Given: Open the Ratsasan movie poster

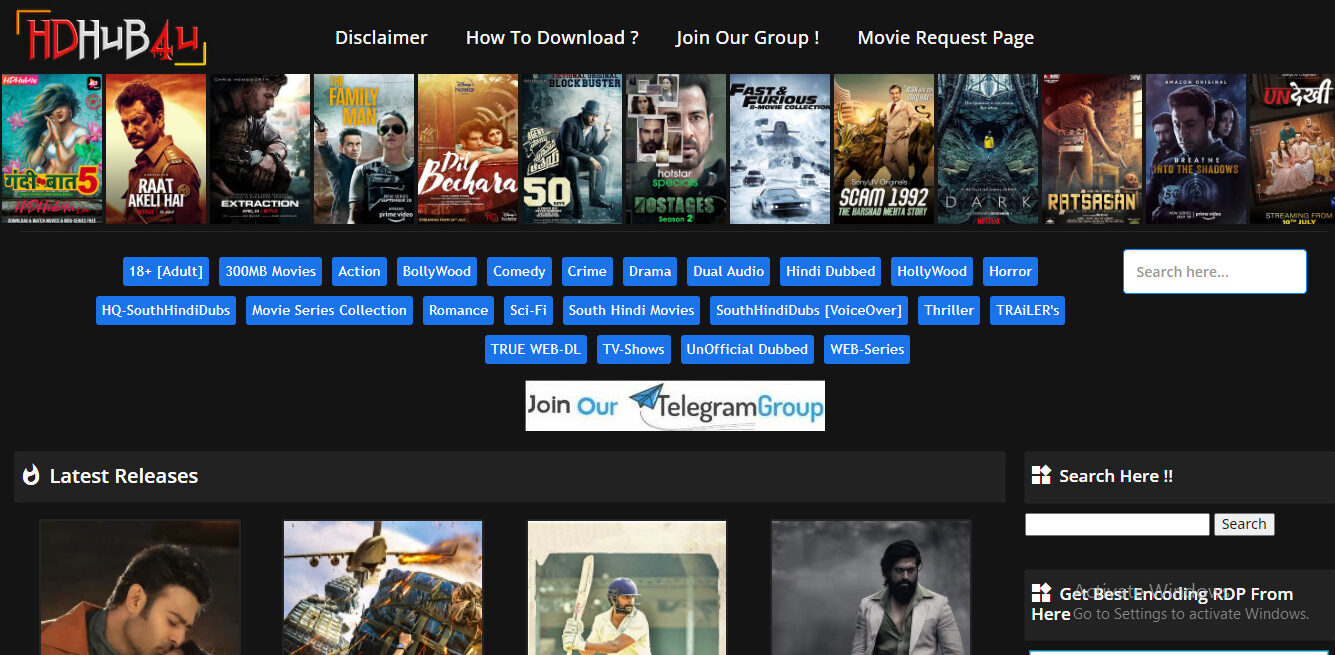Looking at the screenshot, I should pyautogui.click(x=1092, y=149).
